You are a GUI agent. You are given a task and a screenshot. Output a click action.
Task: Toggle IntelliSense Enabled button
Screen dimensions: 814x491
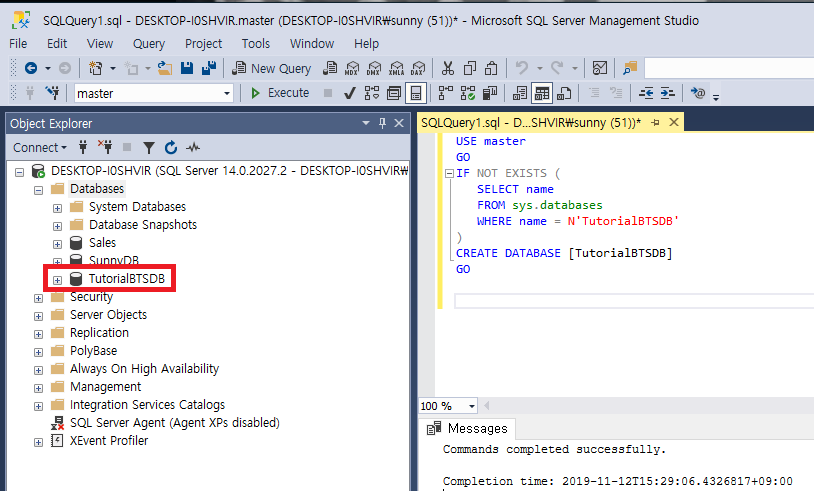pos(416,93)
